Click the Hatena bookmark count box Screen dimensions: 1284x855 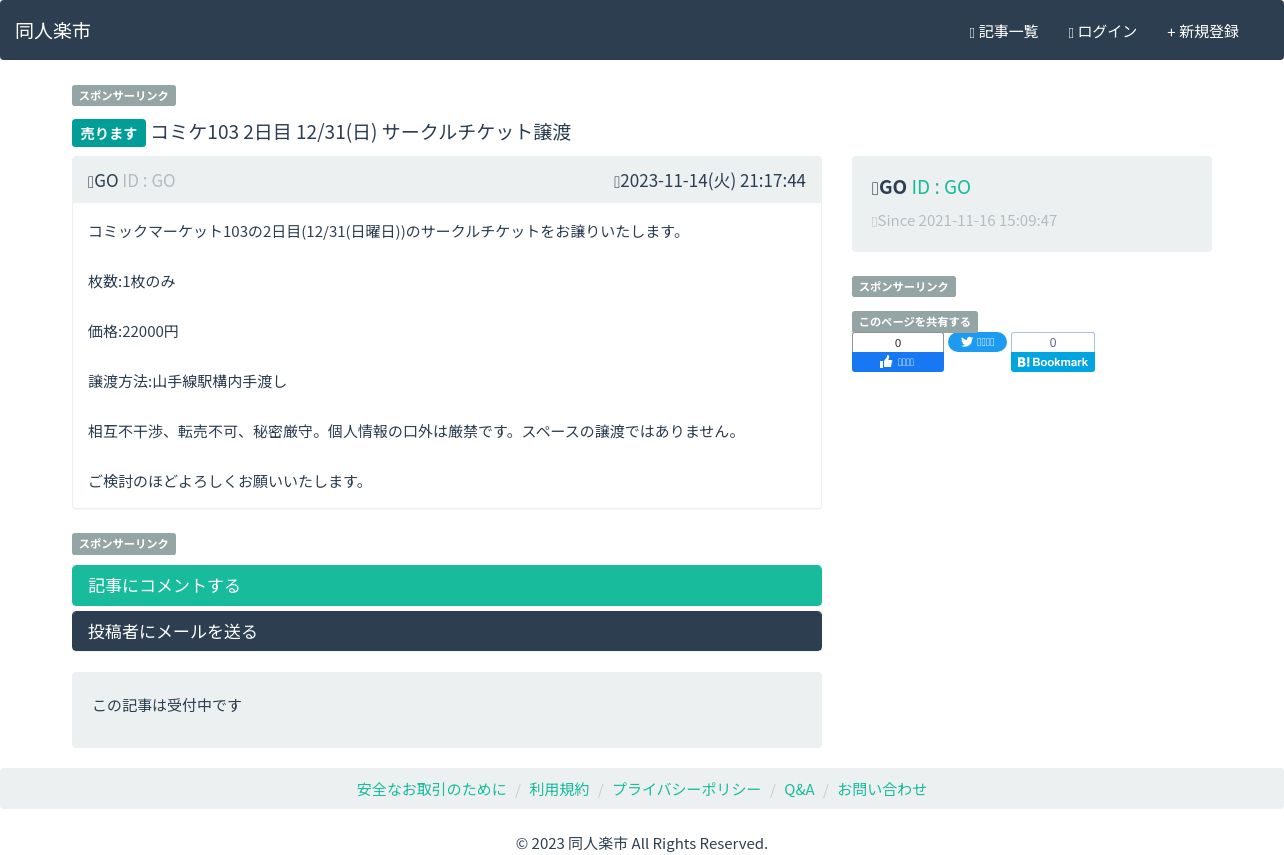click(1053, 342)
